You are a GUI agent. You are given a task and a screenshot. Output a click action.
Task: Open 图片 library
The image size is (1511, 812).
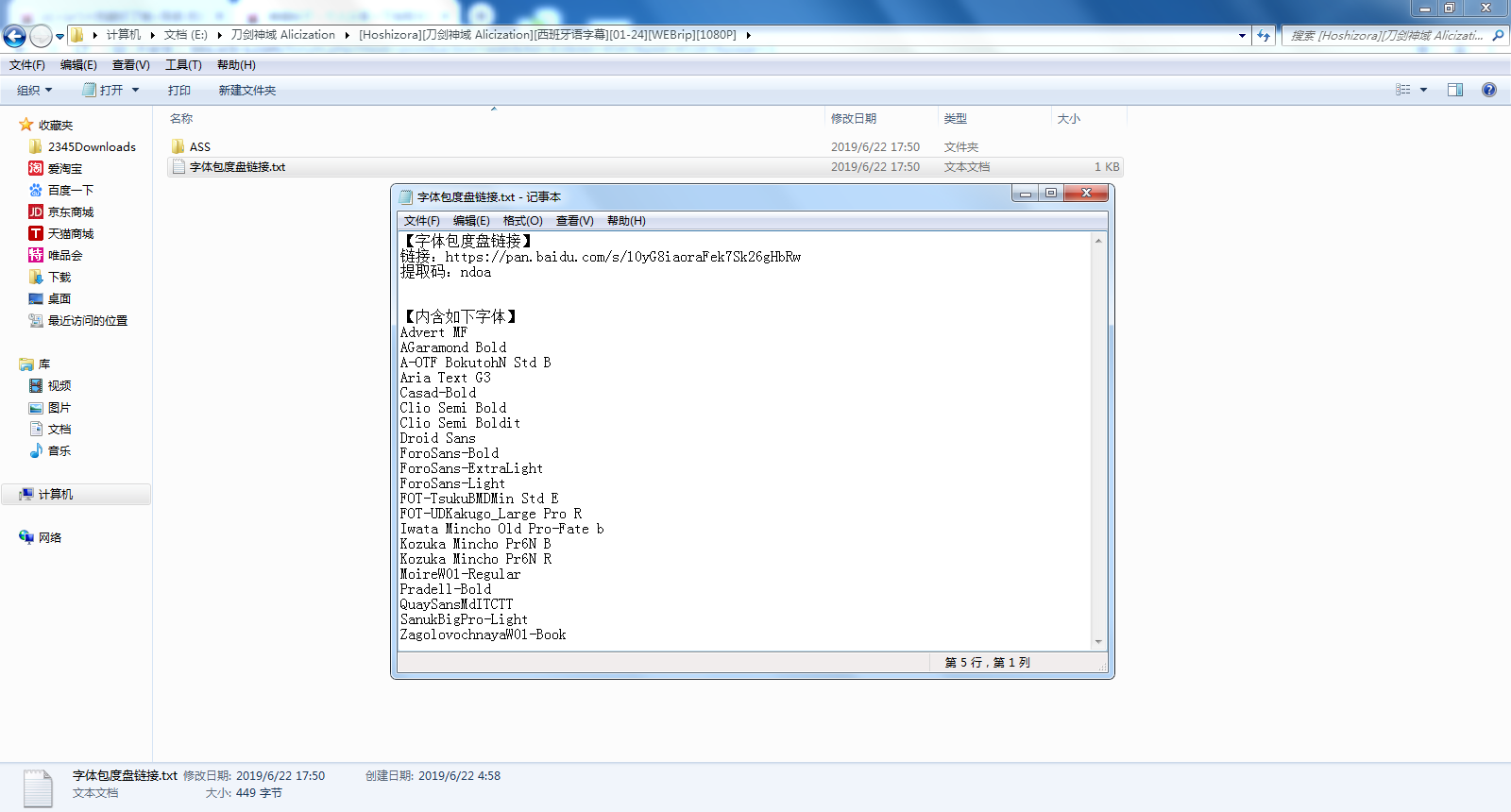coord(59,407)
